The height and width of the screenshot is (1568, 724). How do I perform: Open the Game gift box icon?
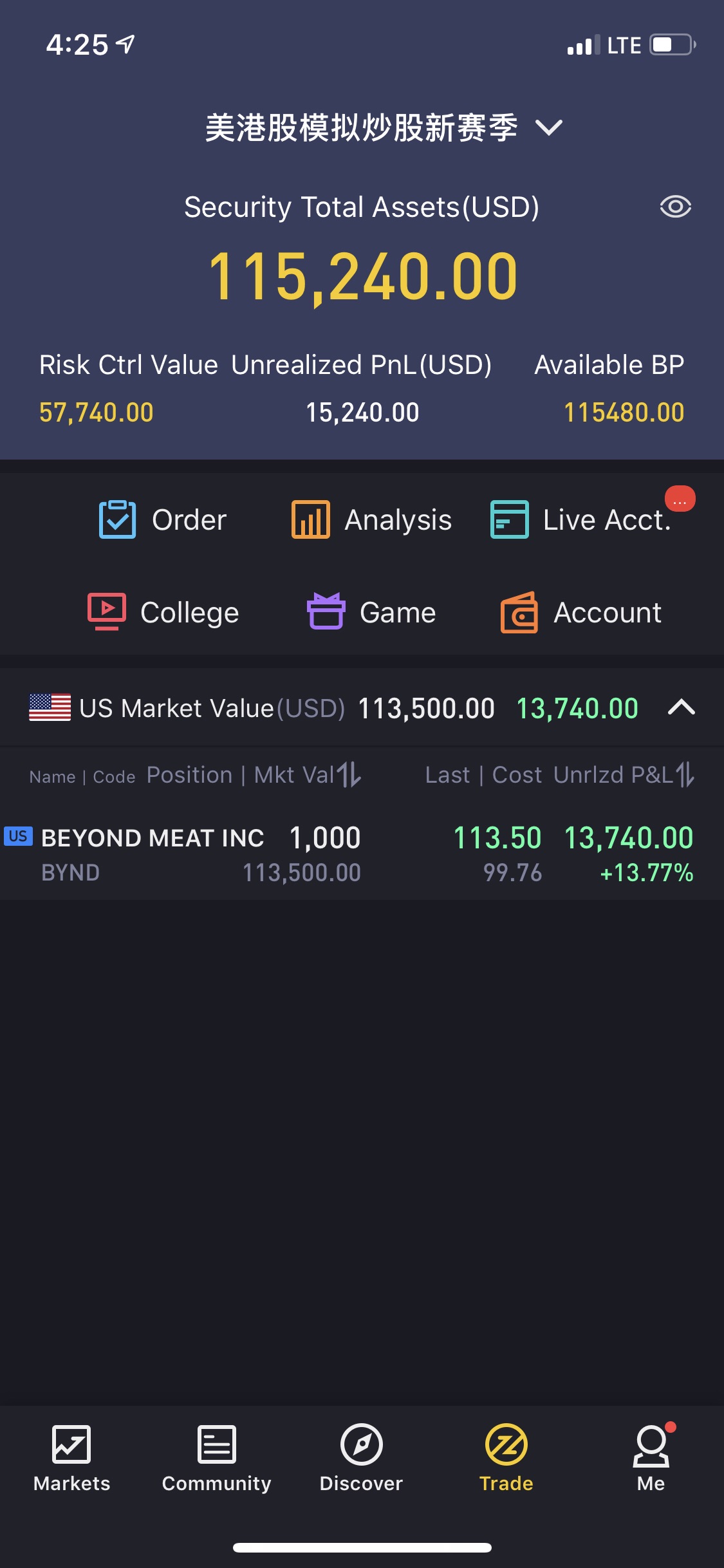pyautogui.click(x=326, y=611)
